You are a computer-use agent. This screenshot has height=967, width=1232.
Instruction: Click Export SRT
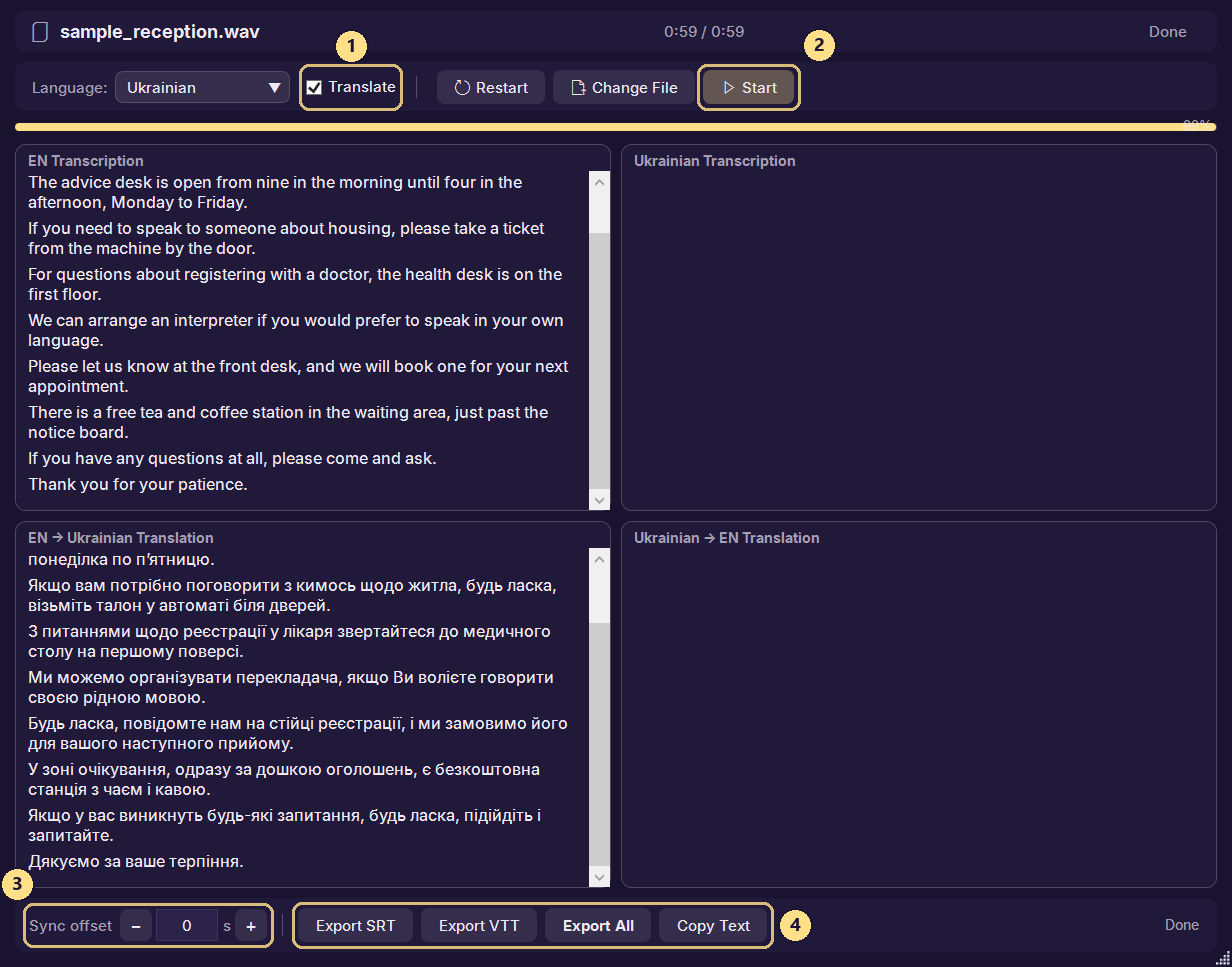click(355, 926)
